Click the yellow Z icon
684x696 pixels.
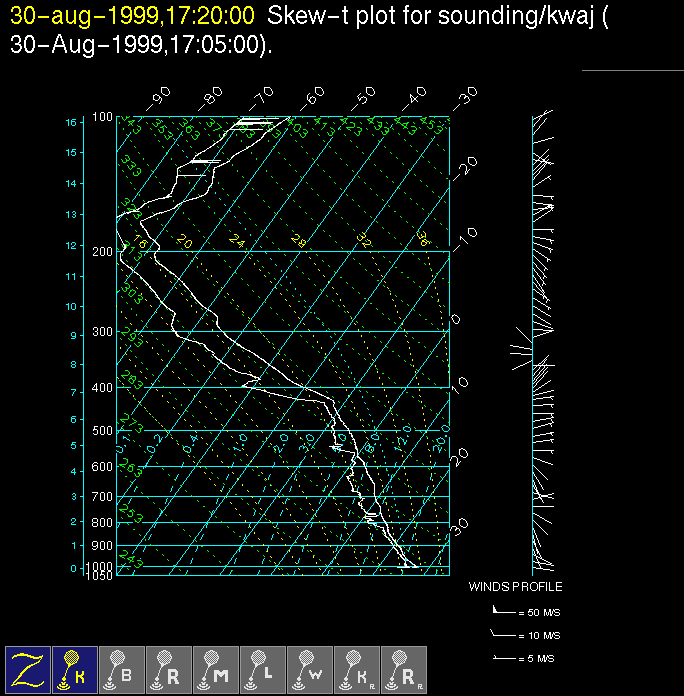pyautogui.click(x=28, y=669)
